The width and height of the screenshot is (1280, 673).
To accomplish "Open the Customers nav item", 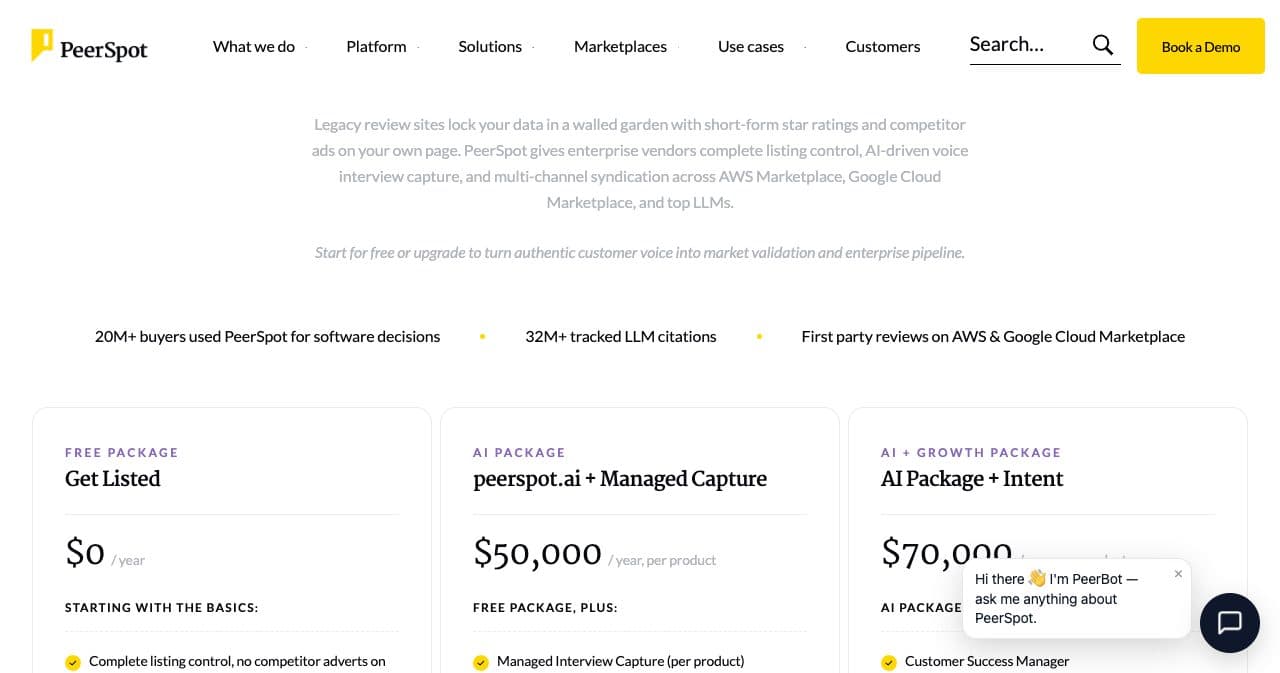I will (883, 46).
